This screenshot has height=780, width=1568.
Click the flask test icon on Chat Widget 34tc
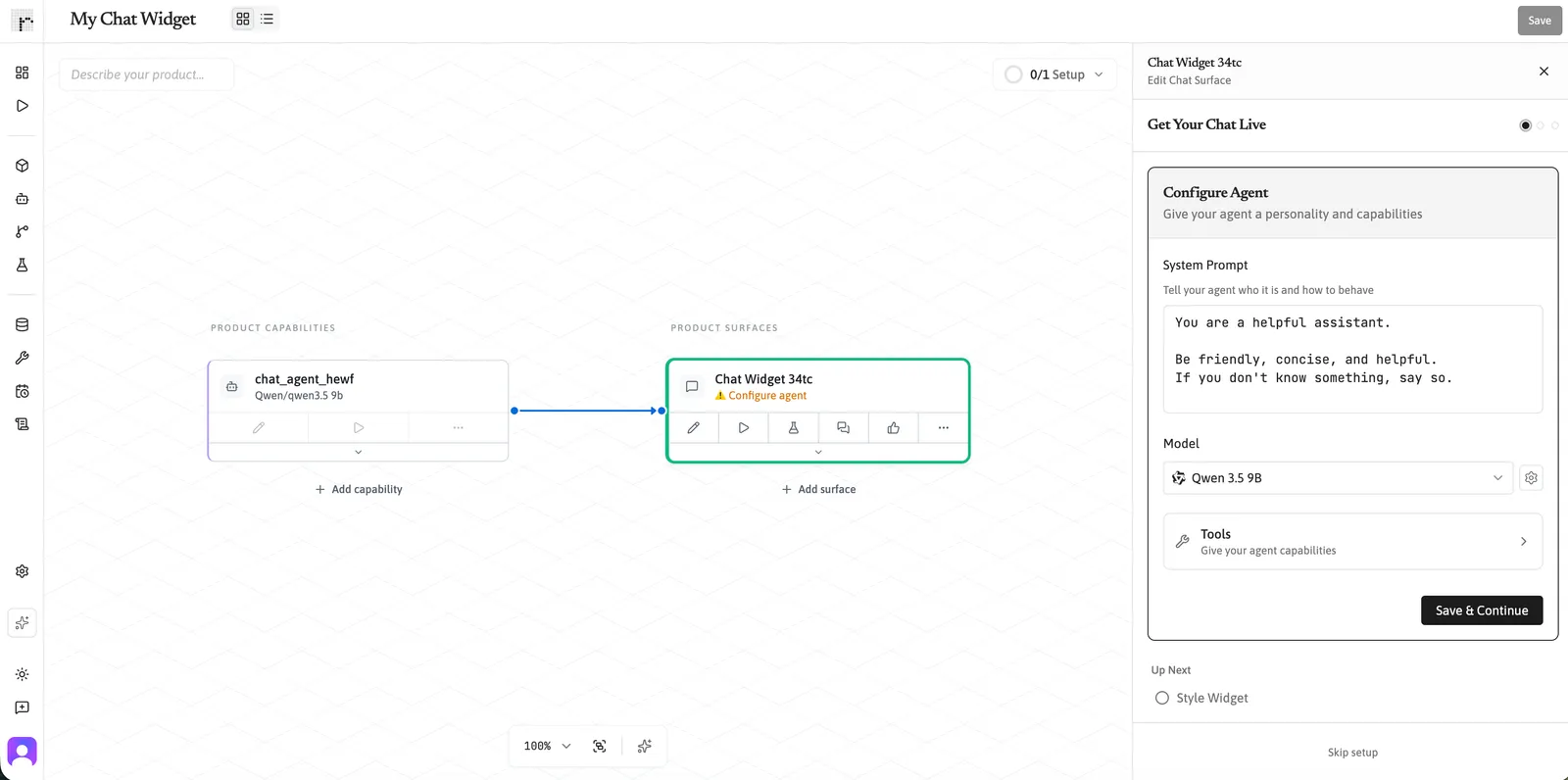coord(794,428)
